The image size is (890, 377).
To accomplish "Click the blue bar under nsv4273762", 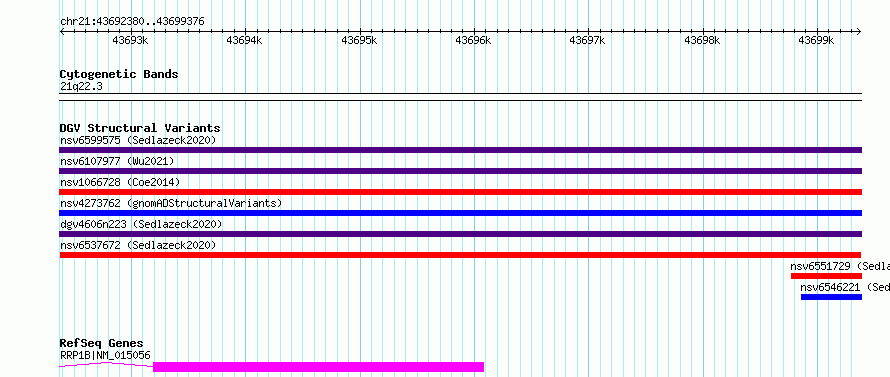I will [x=461, y=213].
